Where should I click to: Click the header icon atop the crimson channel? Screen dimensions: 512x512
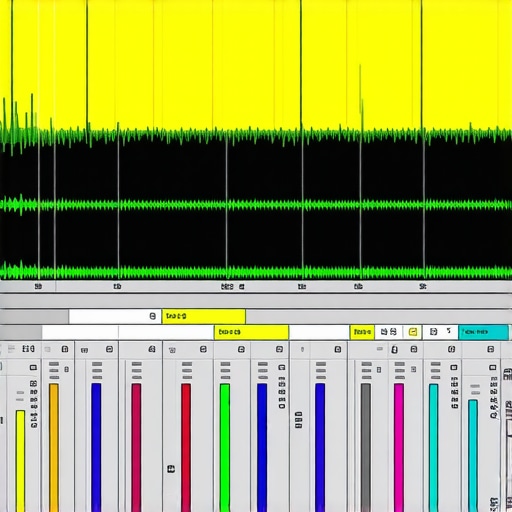[x=152, y=349]
